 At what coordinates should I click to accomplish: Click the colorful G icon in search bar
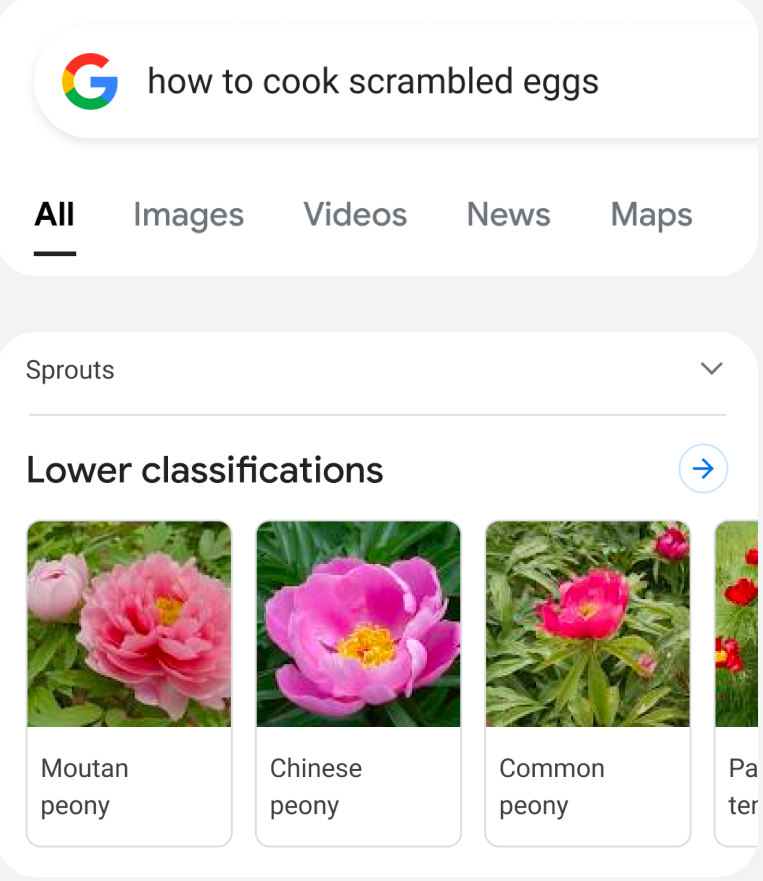[x=91, y=82]
